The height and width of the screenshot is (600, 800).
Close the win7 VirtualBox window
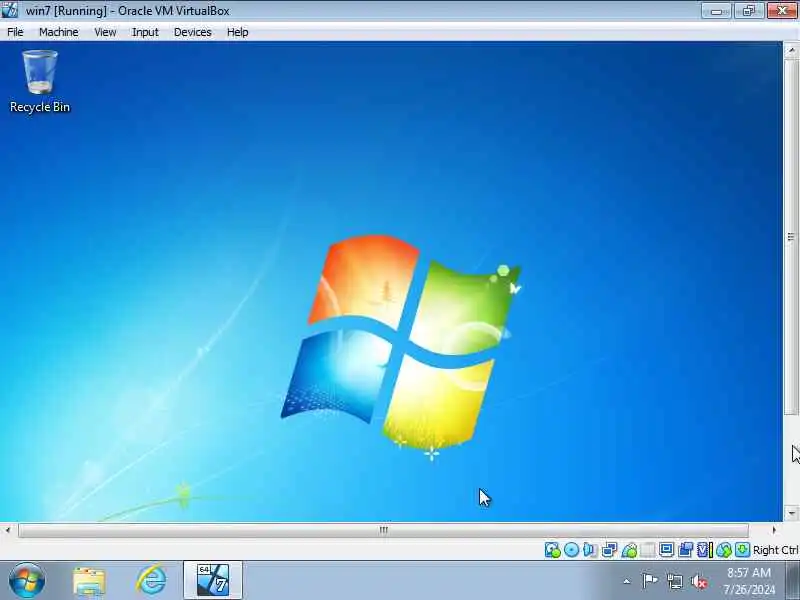click(x=782, y=11)
